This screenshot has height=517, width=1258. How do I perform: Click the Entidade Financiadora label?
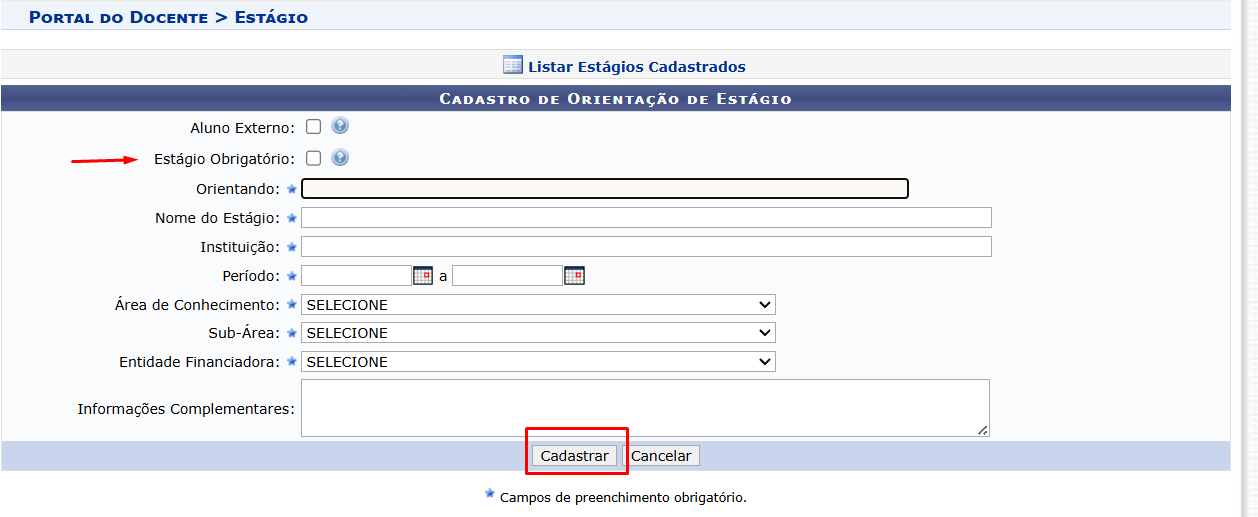[x=199, y=362]
